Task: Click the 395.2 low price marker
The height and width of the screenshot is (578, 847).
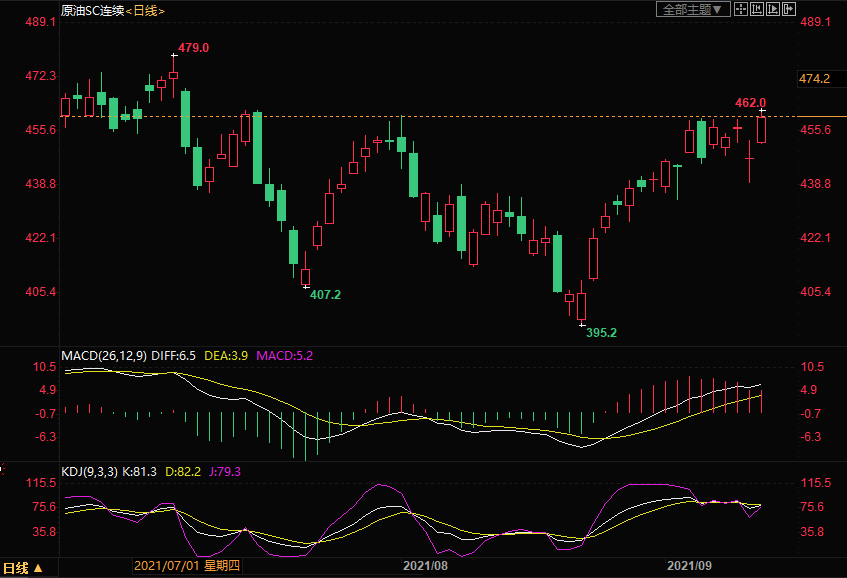Action: click(x=601, y=332)
